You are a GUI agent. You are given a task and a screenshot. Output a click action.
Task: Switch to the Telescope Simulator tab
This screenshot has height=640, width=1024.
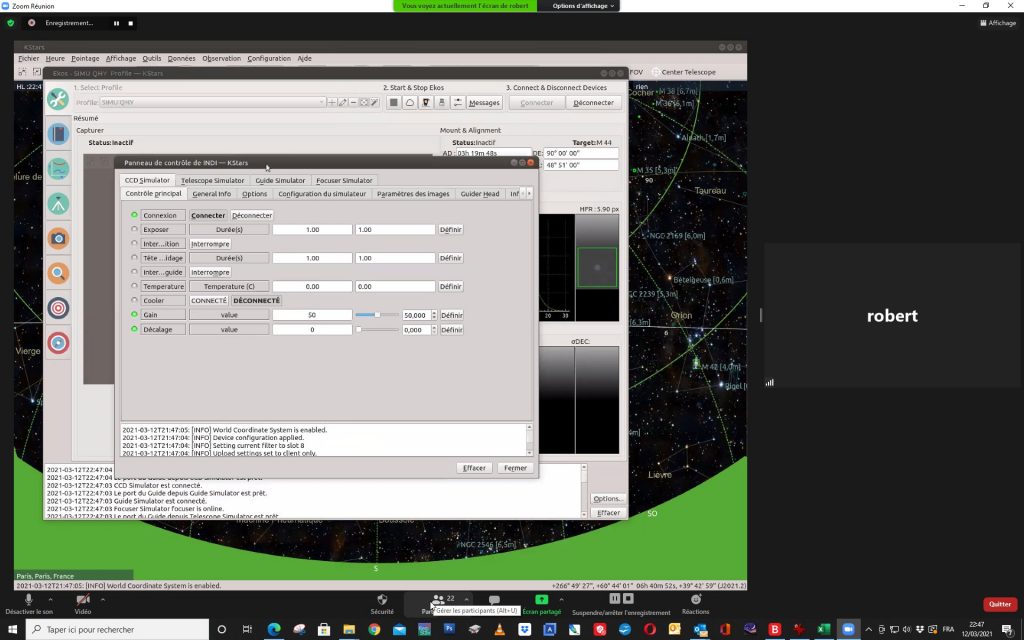click(x=212, y=180)
